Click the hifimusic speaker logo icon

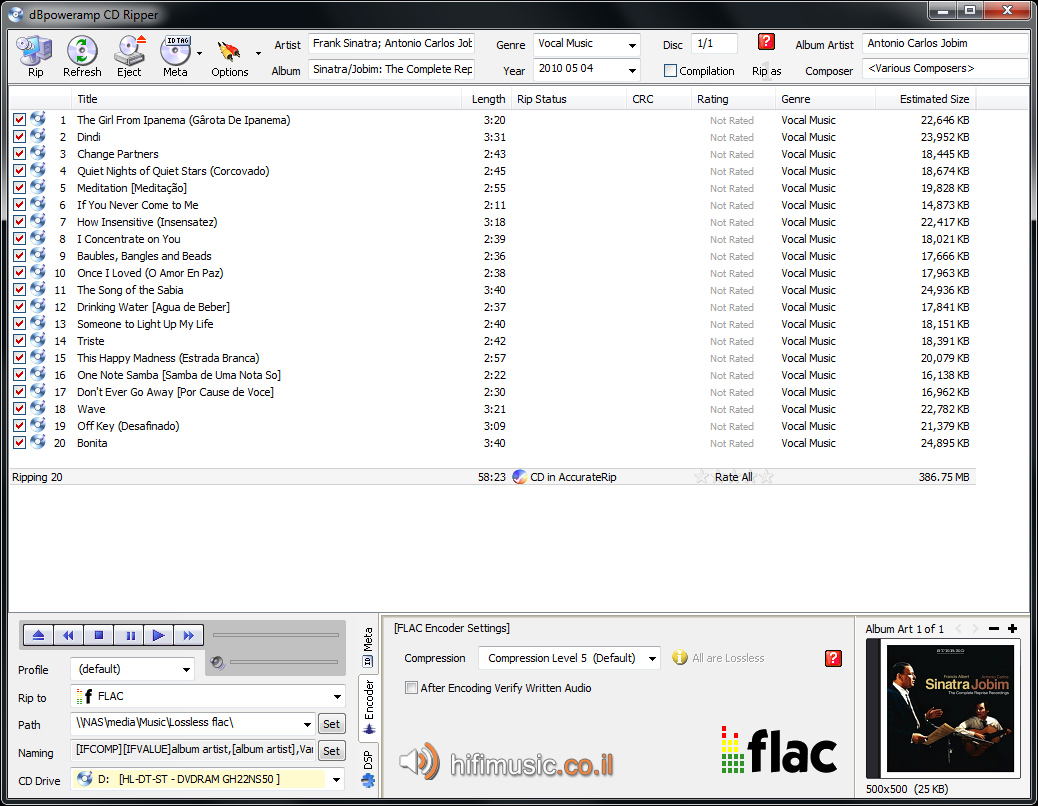(420, 761)
